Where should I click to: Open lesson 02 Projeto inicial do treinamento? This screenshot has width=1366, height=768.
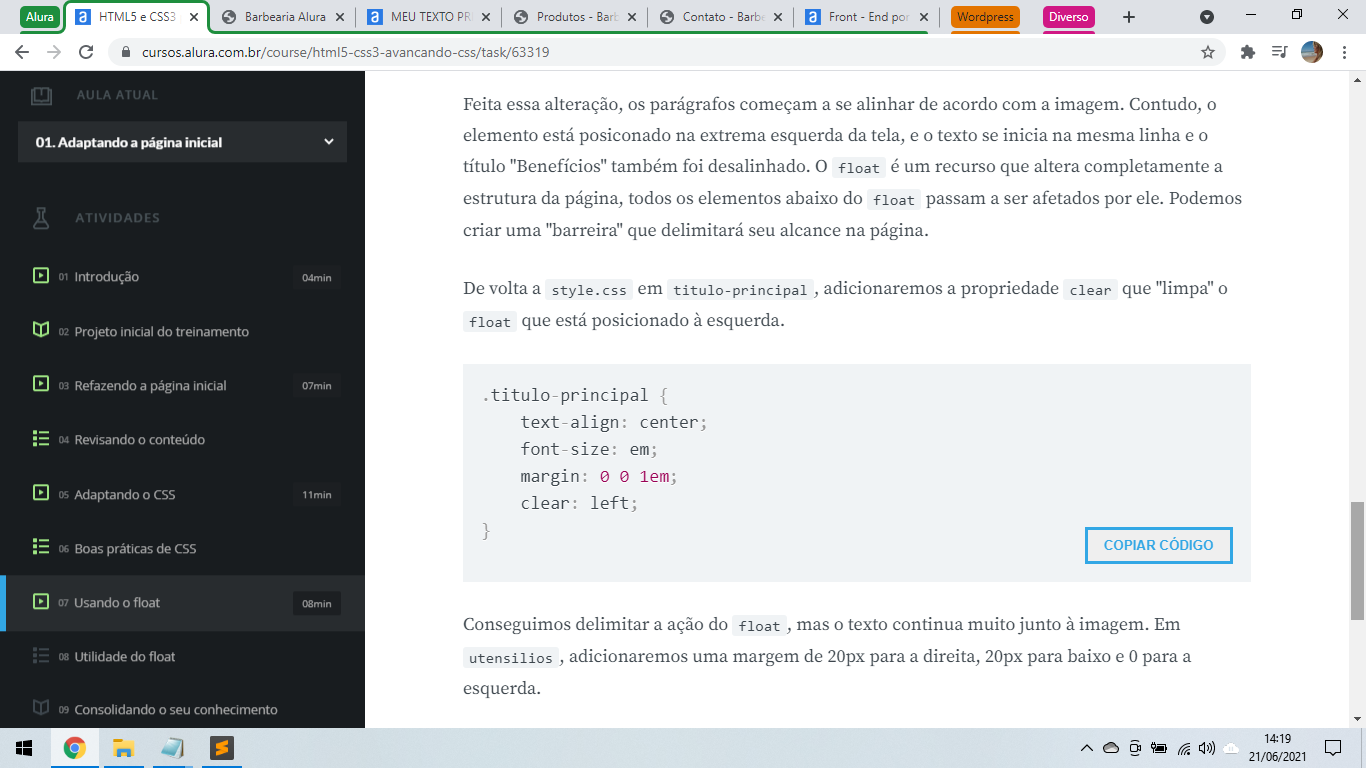tap(182, 331)
